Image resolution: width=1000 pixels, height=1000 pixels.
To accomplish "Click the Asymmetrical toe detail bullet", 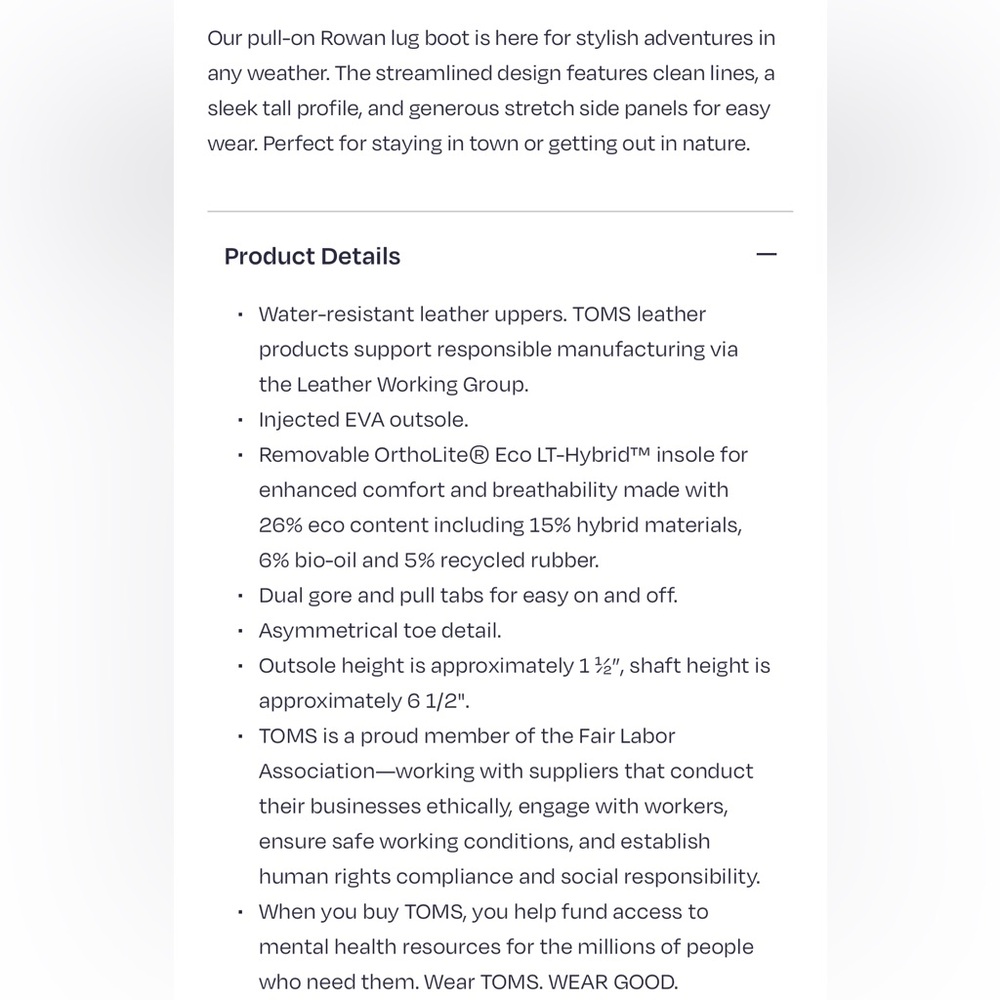I will tap(380, 630).
